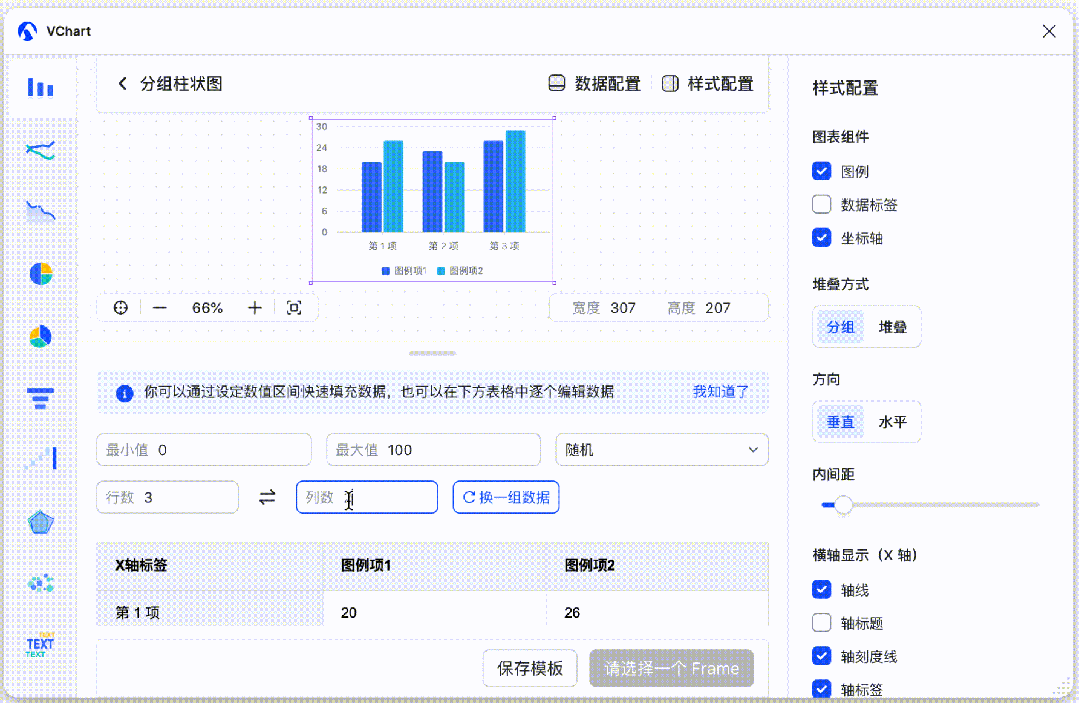Check the 轴标题 option

coord(822,623)
